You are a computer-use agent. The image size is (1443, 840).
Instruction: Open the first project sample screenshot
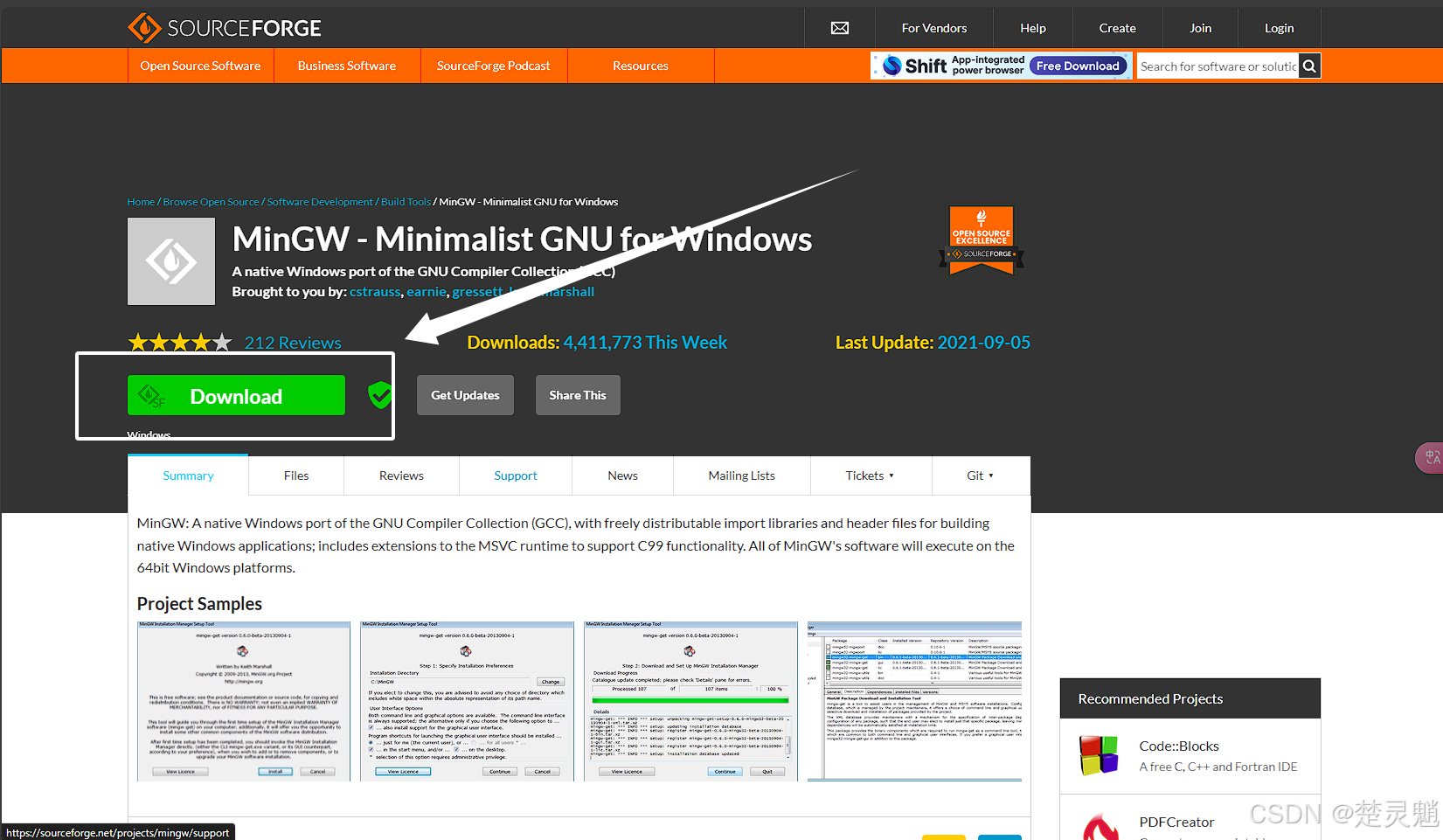pos(244,701)
